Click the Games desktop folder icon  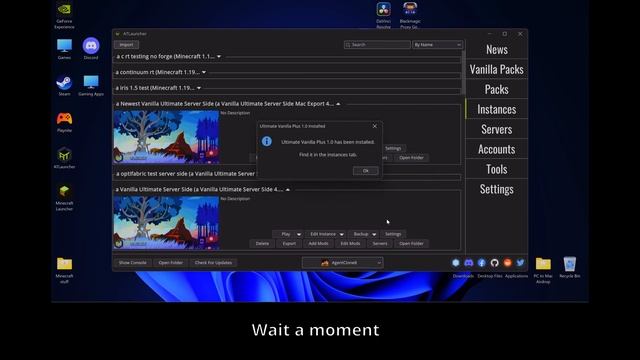coord(64,49)
